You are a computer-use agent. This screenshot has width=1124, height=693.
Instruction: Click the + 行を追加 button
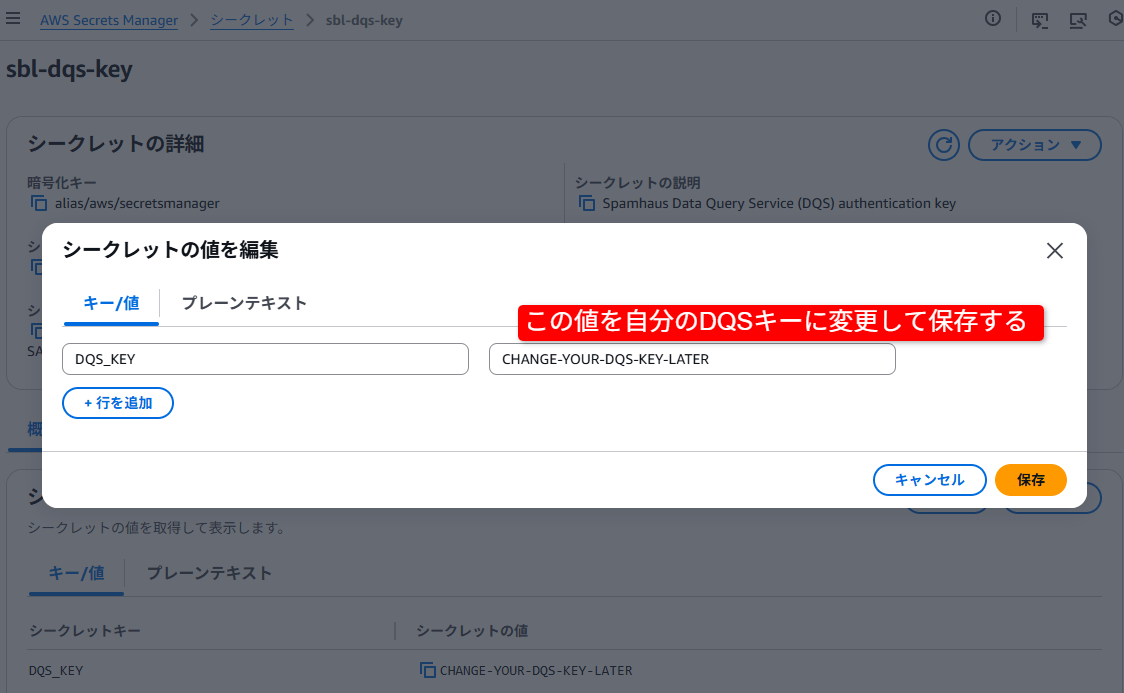click(118, 403)
